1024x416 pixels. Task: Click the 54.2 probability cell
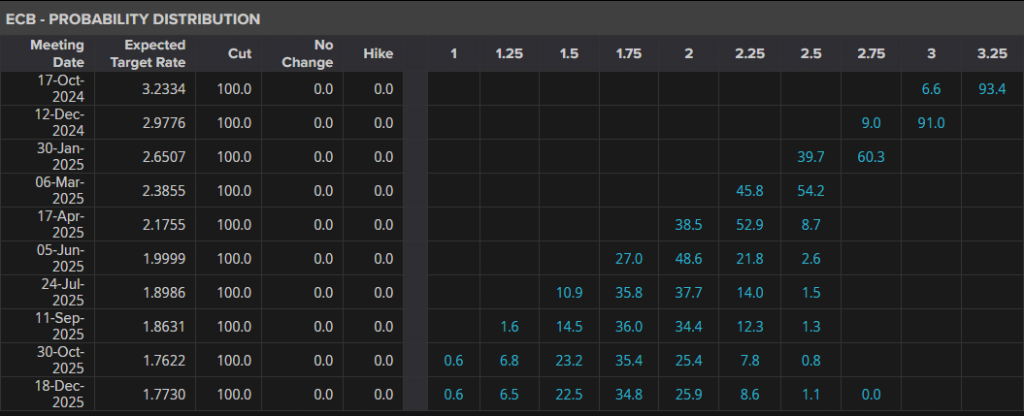pos(810,191)
